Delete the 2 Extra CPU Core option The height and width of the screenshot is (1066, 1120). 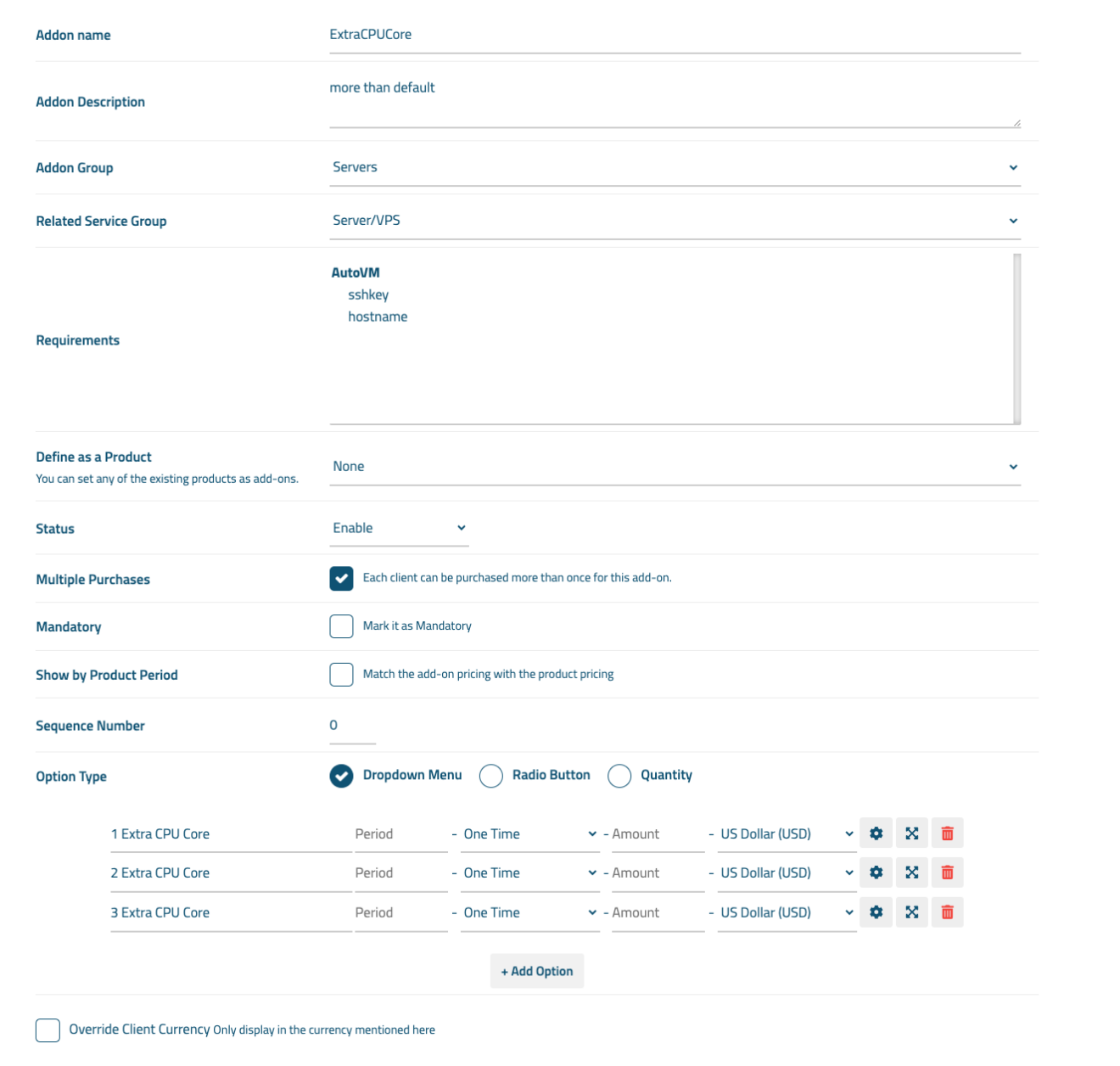(x=948, y=872)
